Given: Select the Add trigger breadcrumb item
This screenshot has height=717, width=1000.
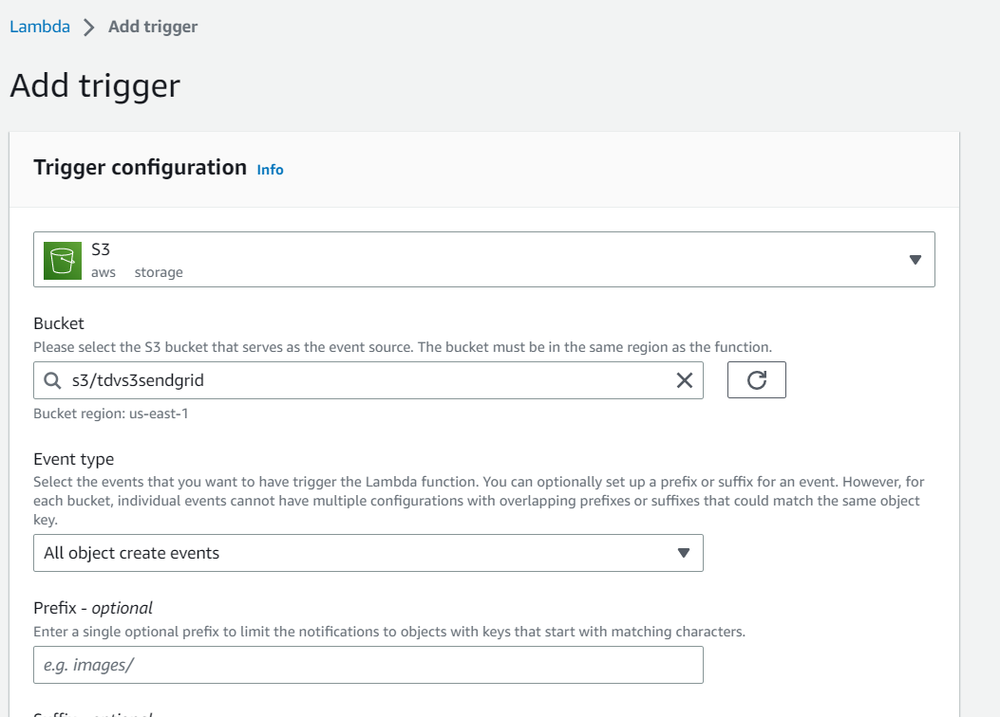Looking at the screenshot, I should 152,27.
